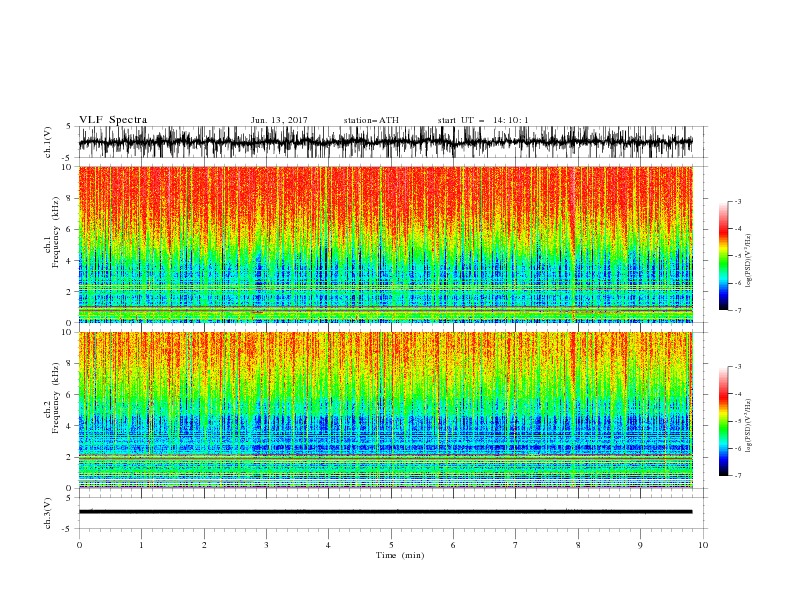Select the log(PSD) label beside ch.2 color bar

coord(749,426)
